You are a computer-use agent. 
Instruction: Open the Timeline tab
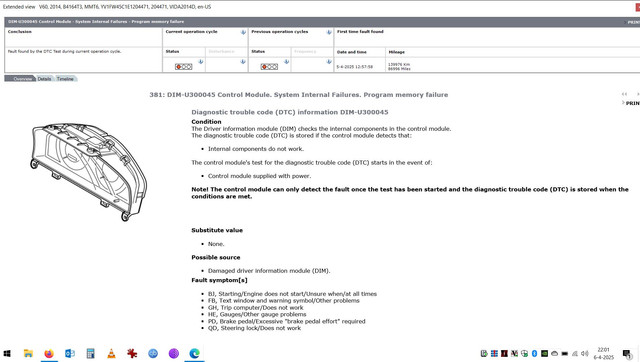65,79
